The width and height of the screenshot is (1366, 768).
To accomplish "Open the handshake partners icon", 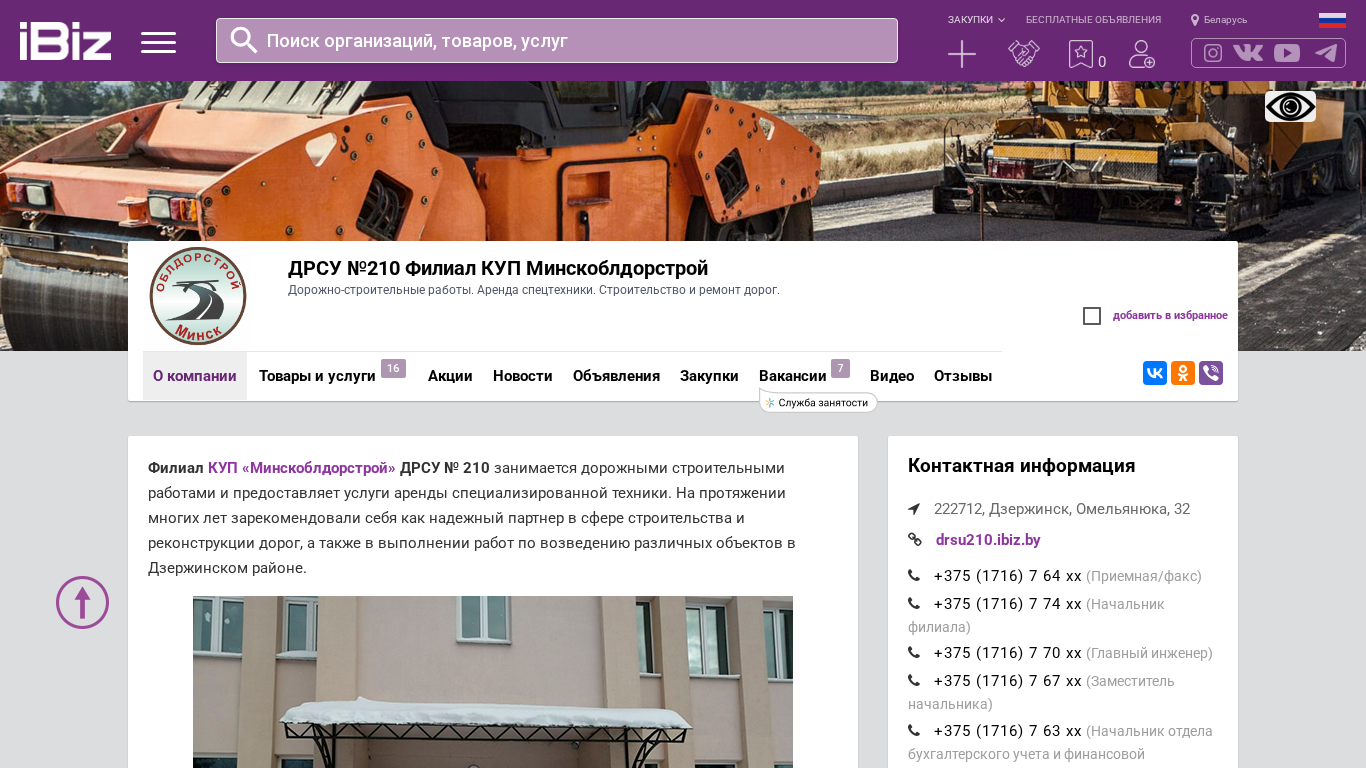I will click(x=1024, y=54).
